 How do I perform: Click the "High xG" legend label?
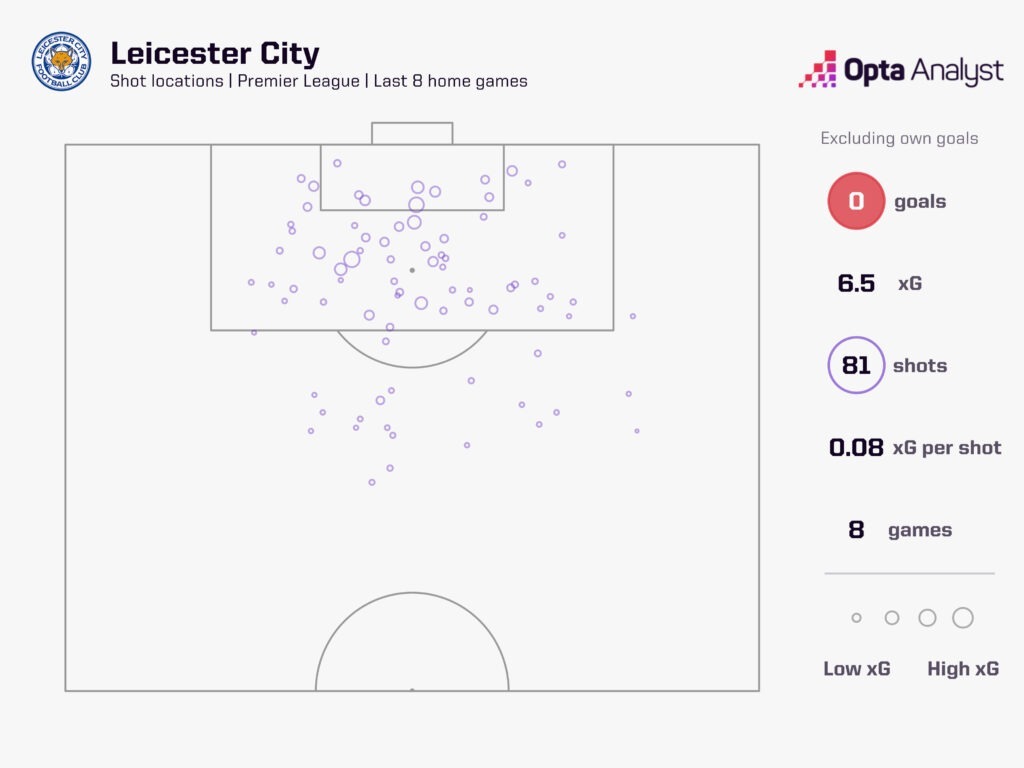[x=963, y=669]
